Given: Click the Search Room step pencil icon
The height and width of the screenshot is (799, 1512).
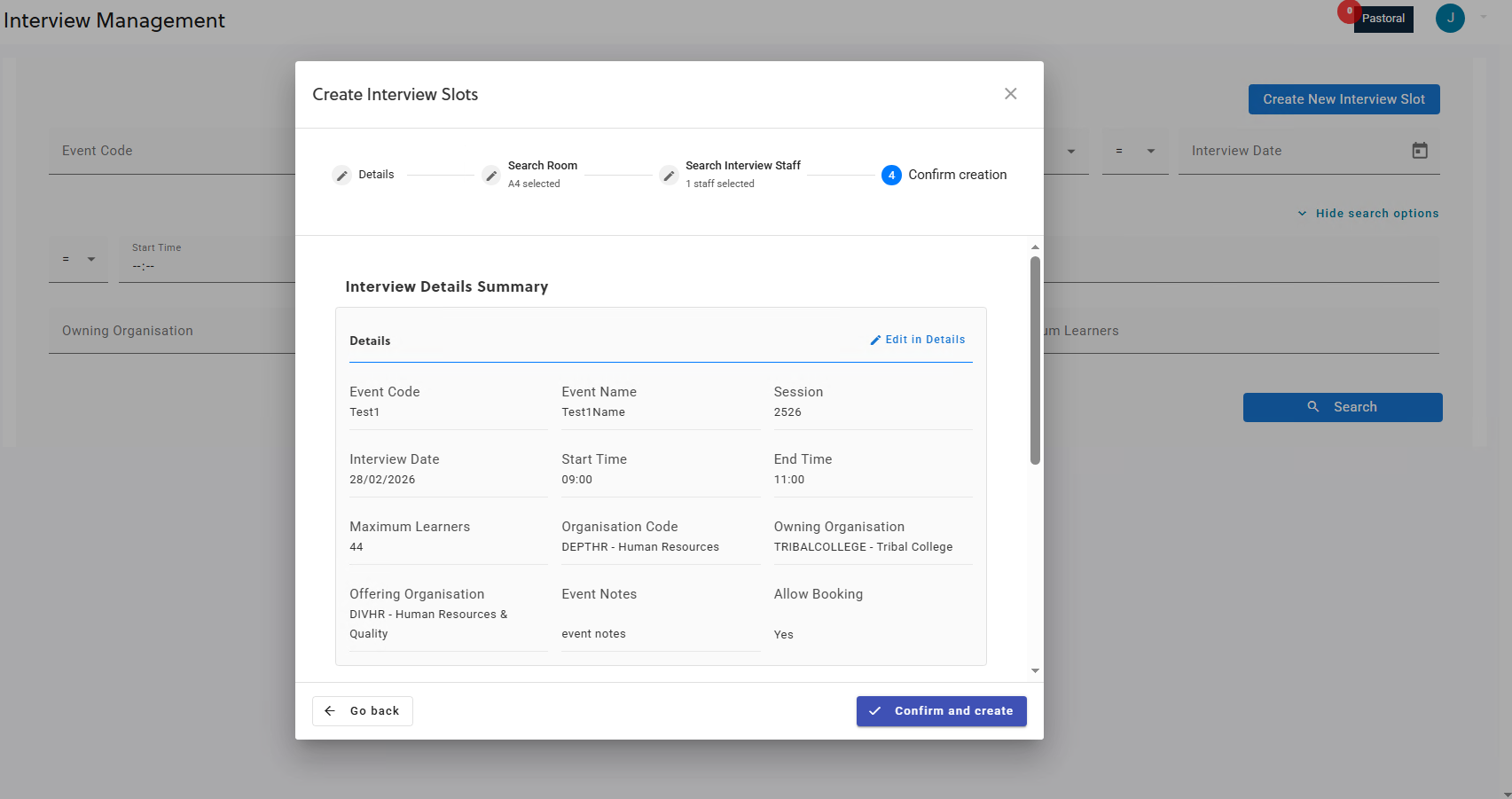Looking at the screenshot, I should [491, 176].
